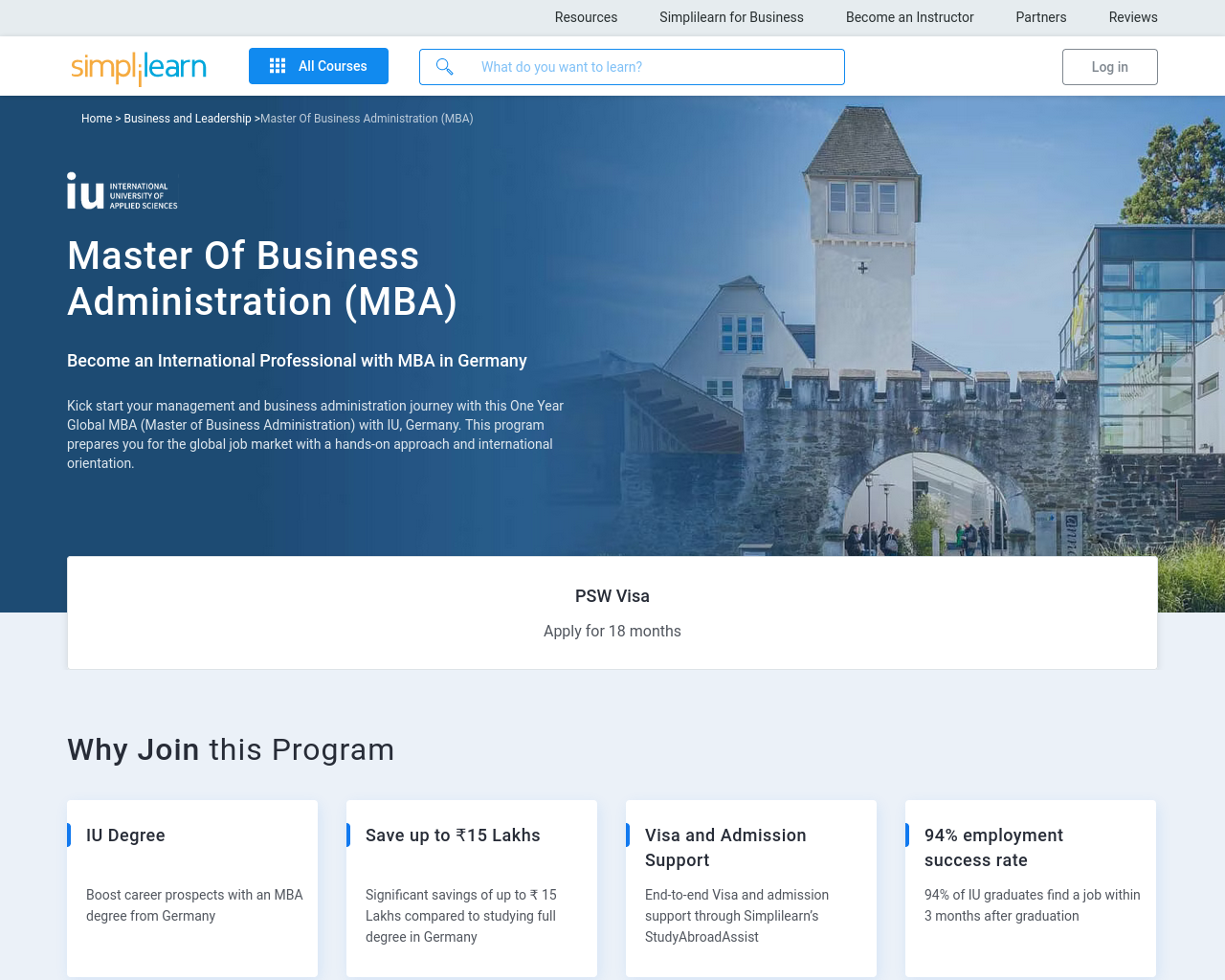This screenshot has width=1225, height=980.
Task: Click Business and Leadership breadcrumb
Action: coord(188,119)
